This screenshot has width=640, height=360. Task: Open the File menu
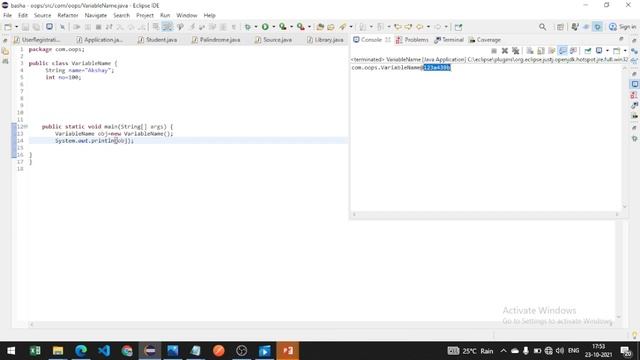tap(7, 15)
